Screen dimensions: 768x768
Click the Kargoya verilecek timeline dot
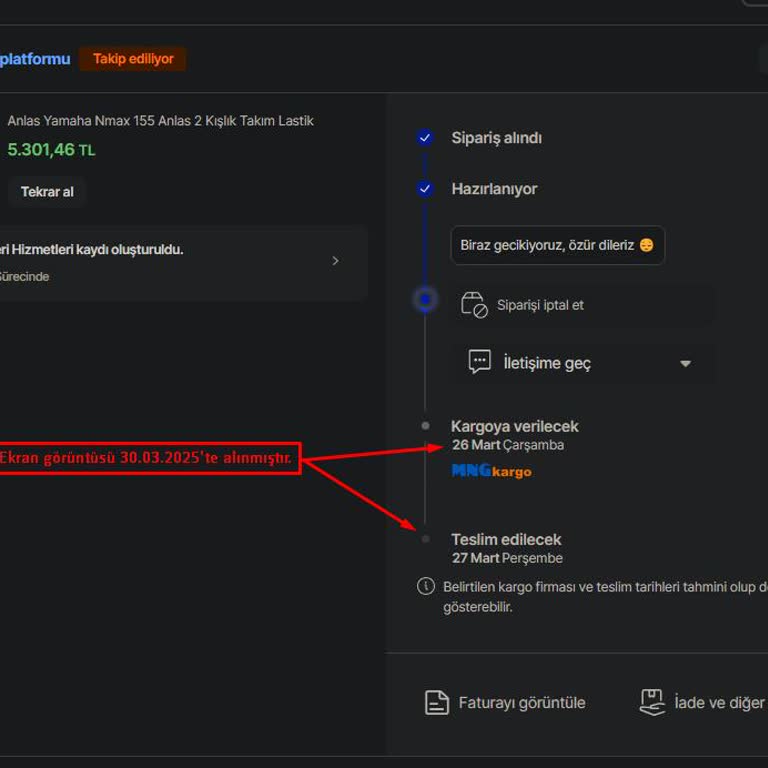tap(425, 426)
